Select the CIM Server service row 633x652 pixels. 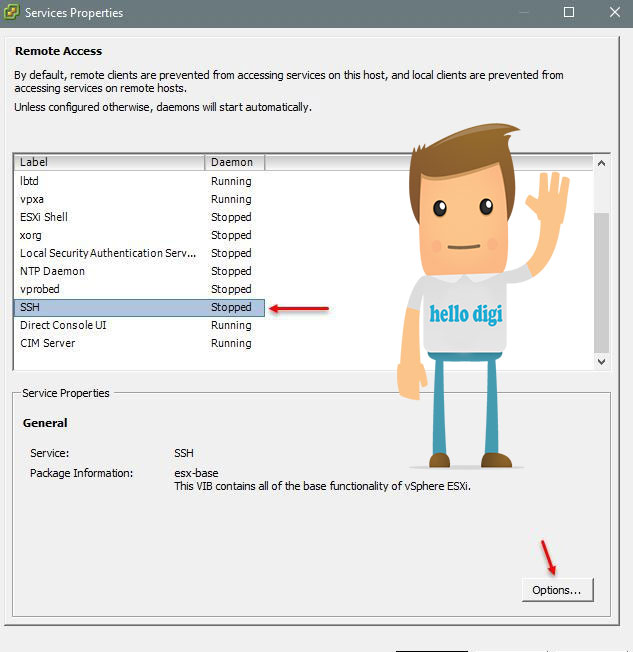[x=139, y=343]
